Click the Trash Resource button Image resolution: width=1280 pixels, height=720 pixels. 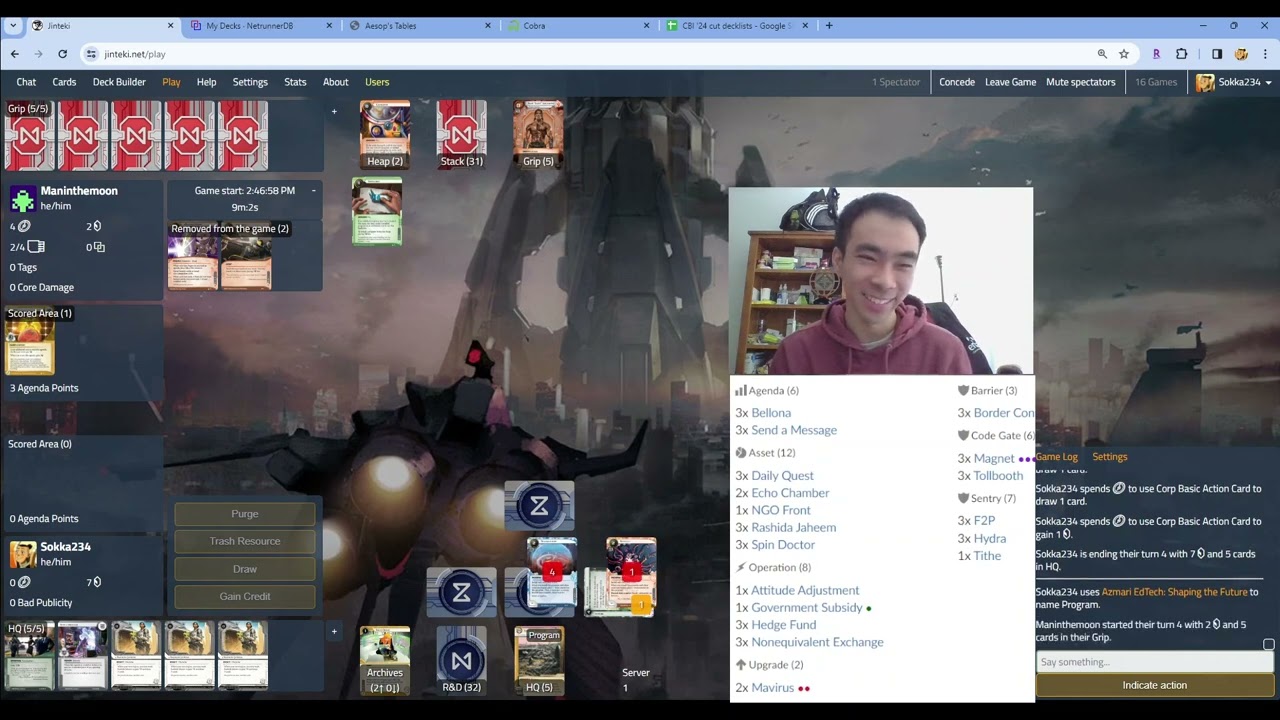tap(245, 541)
